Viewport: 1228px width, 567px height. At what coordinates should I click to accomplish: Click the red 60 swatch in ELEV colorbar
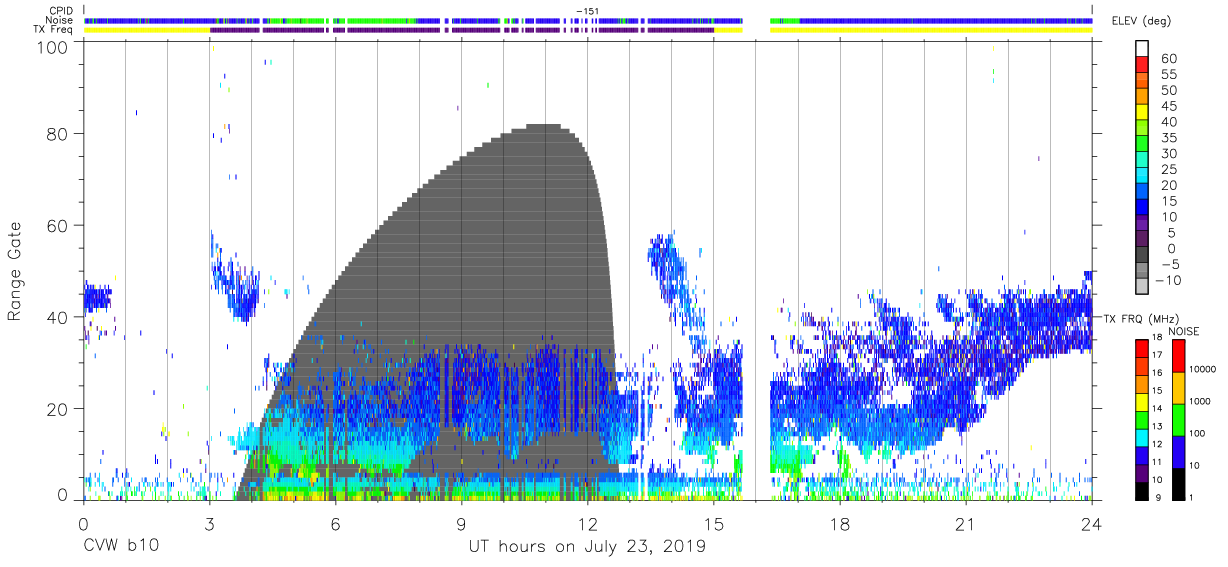1141,65
